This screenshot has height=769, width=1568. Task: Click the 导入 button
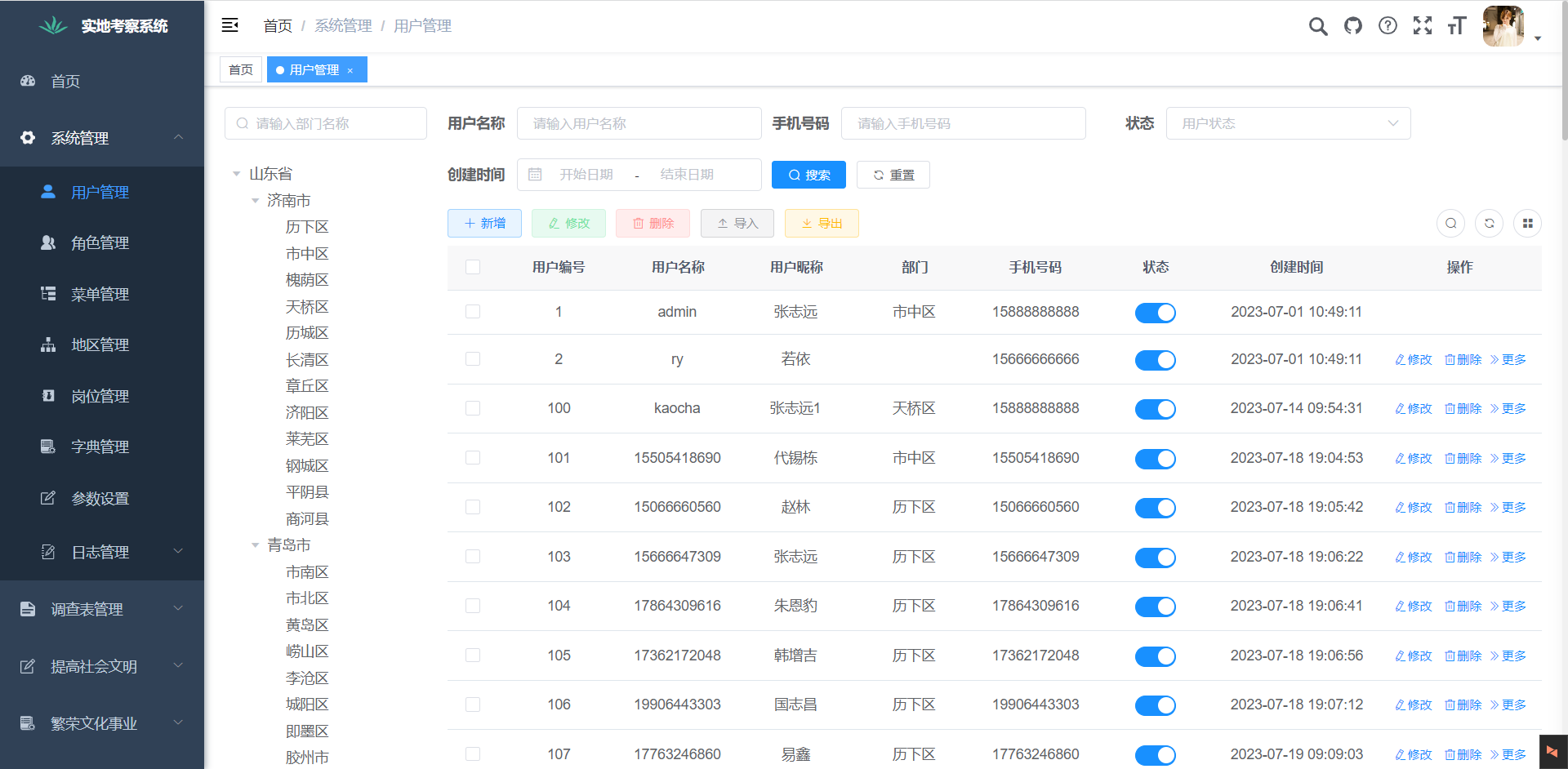[737, 223]
